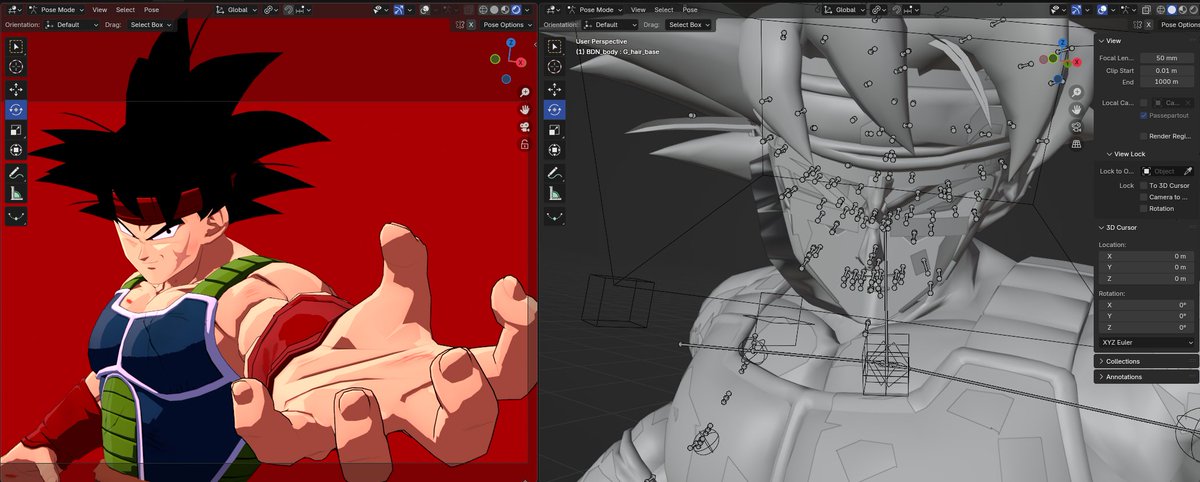This screenshot has height=482, width=1200.
Task: Toggle X-axis mirror button in left viewport header
Action: click(x=472, y=24)
